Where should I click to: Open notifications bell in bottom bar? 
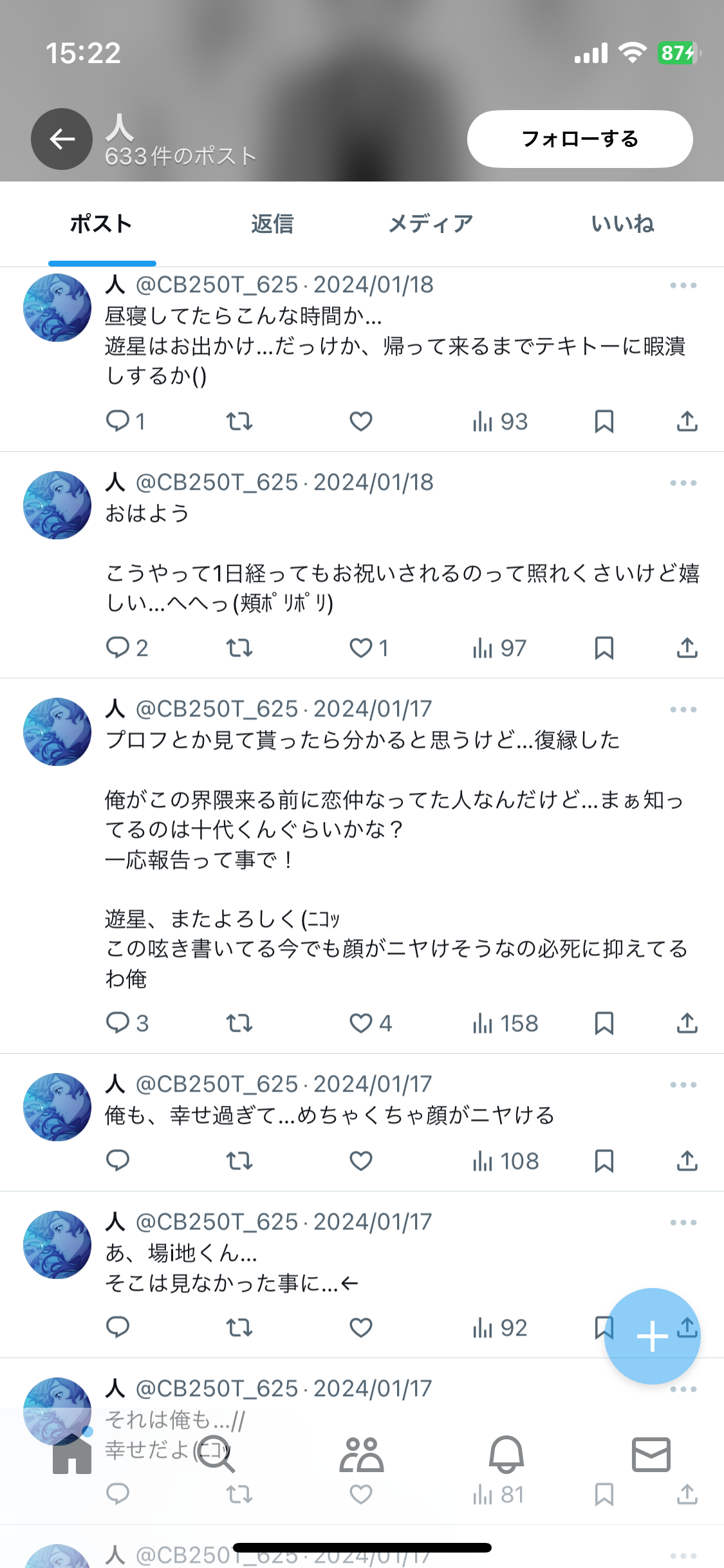[x=506, y=1453]
